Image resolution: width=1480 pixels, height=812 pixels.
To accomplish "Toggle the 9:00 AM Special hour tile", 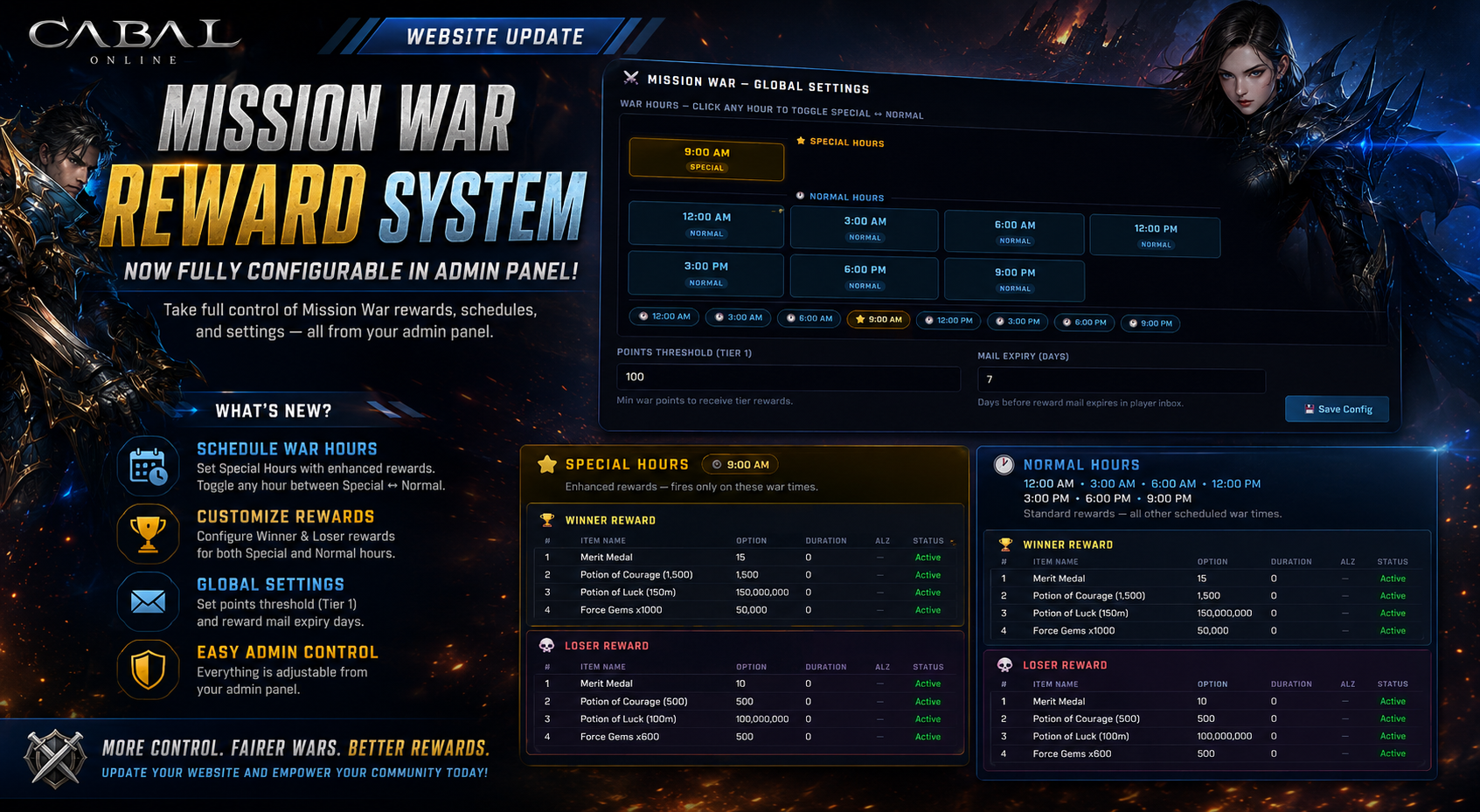I will pyautogui.click(x=706, y=159).
